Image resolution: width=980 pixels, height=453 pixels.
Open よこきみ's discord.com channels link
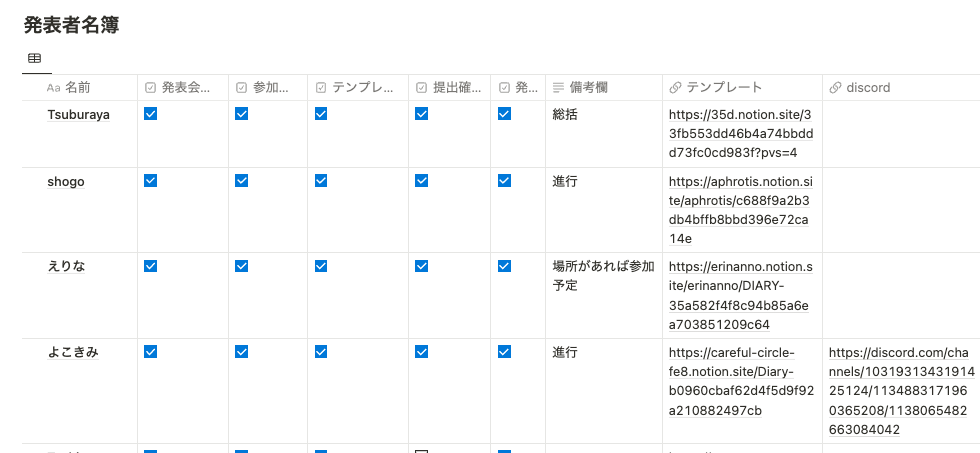point(902,391)
